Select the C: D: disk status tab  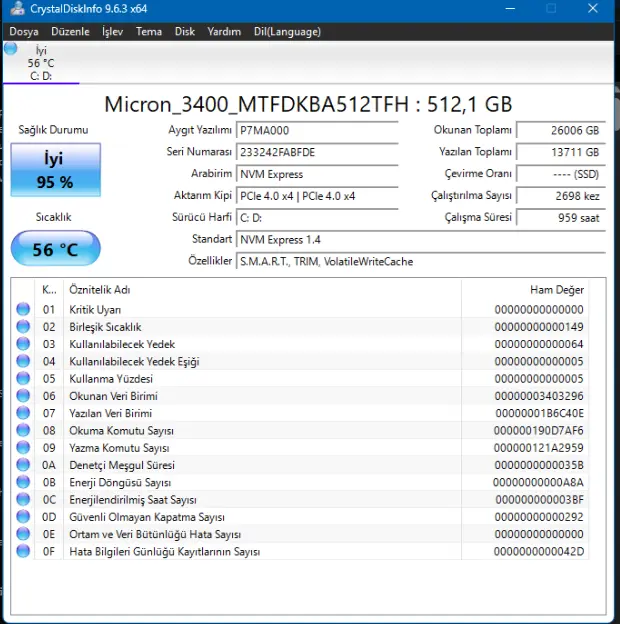tap(41, 63)
